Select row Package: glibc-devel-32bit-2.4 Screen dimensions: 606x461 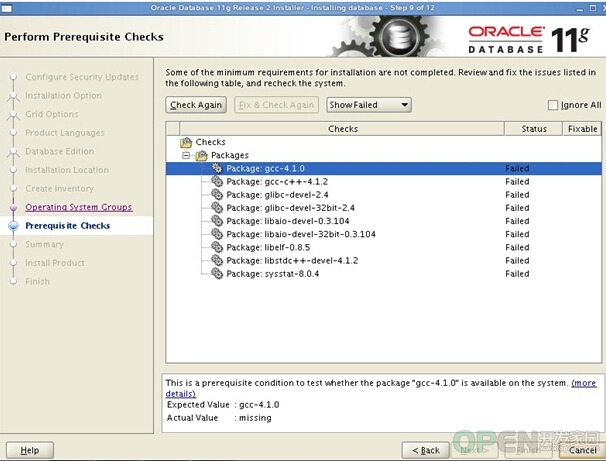[383, 208]
